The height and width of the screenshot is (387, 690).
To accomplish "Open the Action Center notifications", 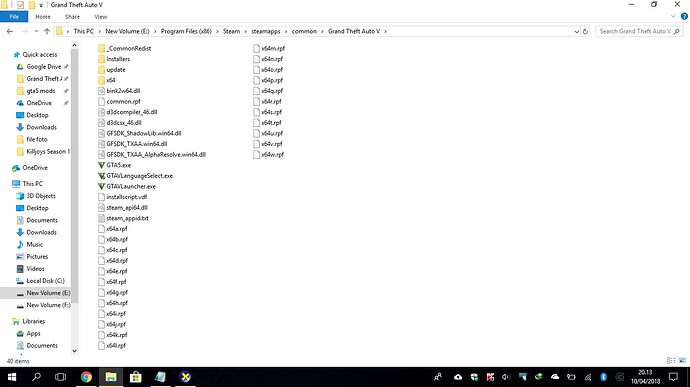I will point(673,377).
